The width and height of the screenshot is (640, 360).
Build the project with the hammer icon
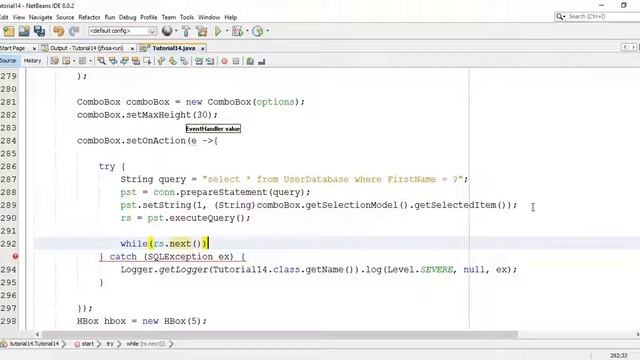186,31
